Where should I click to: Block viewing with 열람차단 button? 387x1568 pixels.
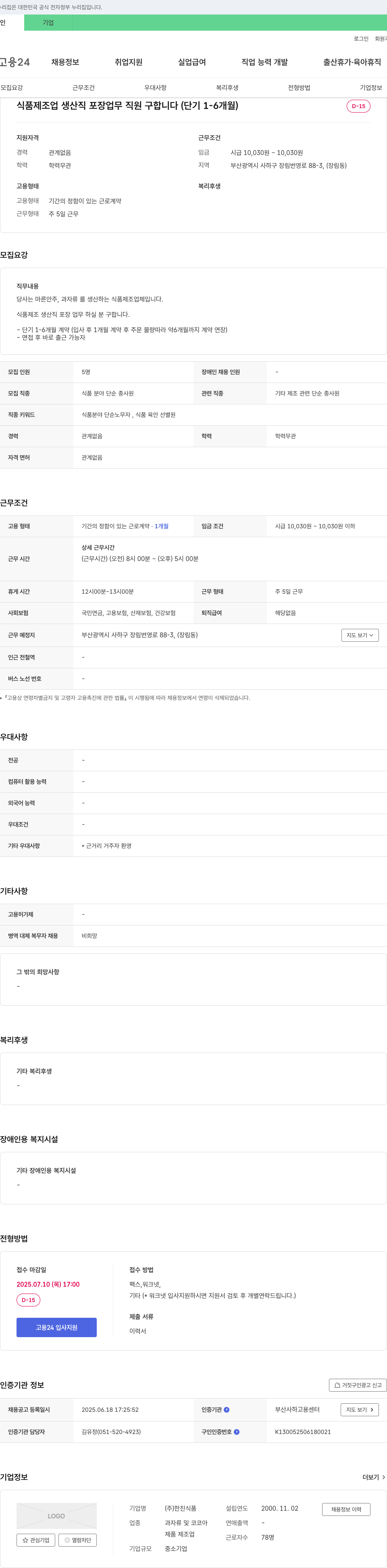click(78, 1540)
